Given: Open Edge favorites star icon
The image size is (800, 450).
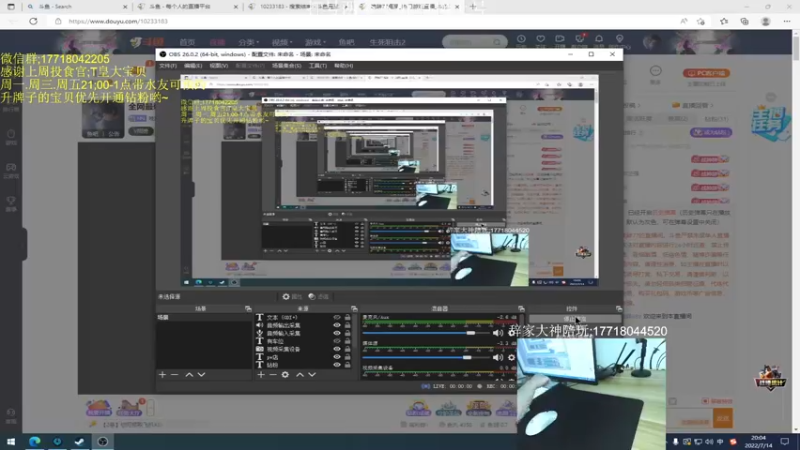Looking at the screenshot, I should (724, 21).
